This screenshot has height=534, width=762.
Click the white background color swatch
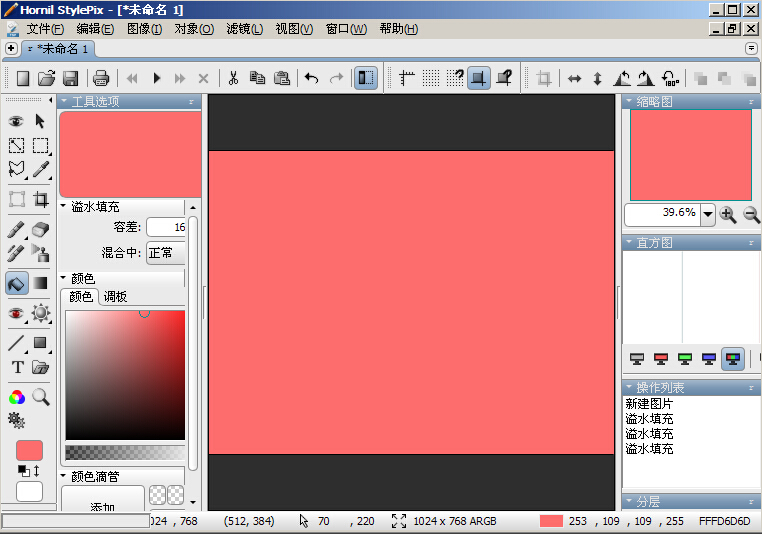(x=29, y=491)
